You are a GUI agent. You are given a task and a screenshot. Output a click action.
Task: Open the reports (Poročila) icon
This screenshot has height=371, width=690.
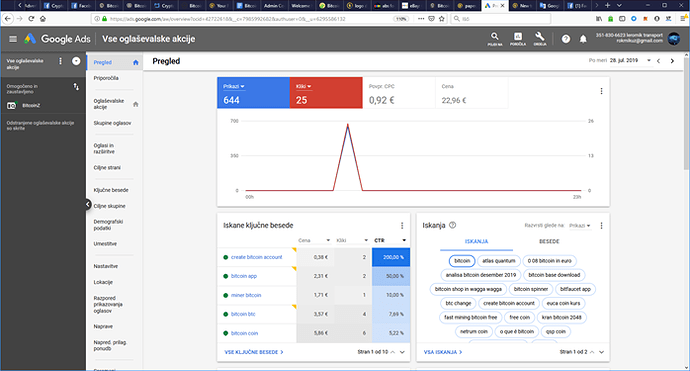(518, 39)
